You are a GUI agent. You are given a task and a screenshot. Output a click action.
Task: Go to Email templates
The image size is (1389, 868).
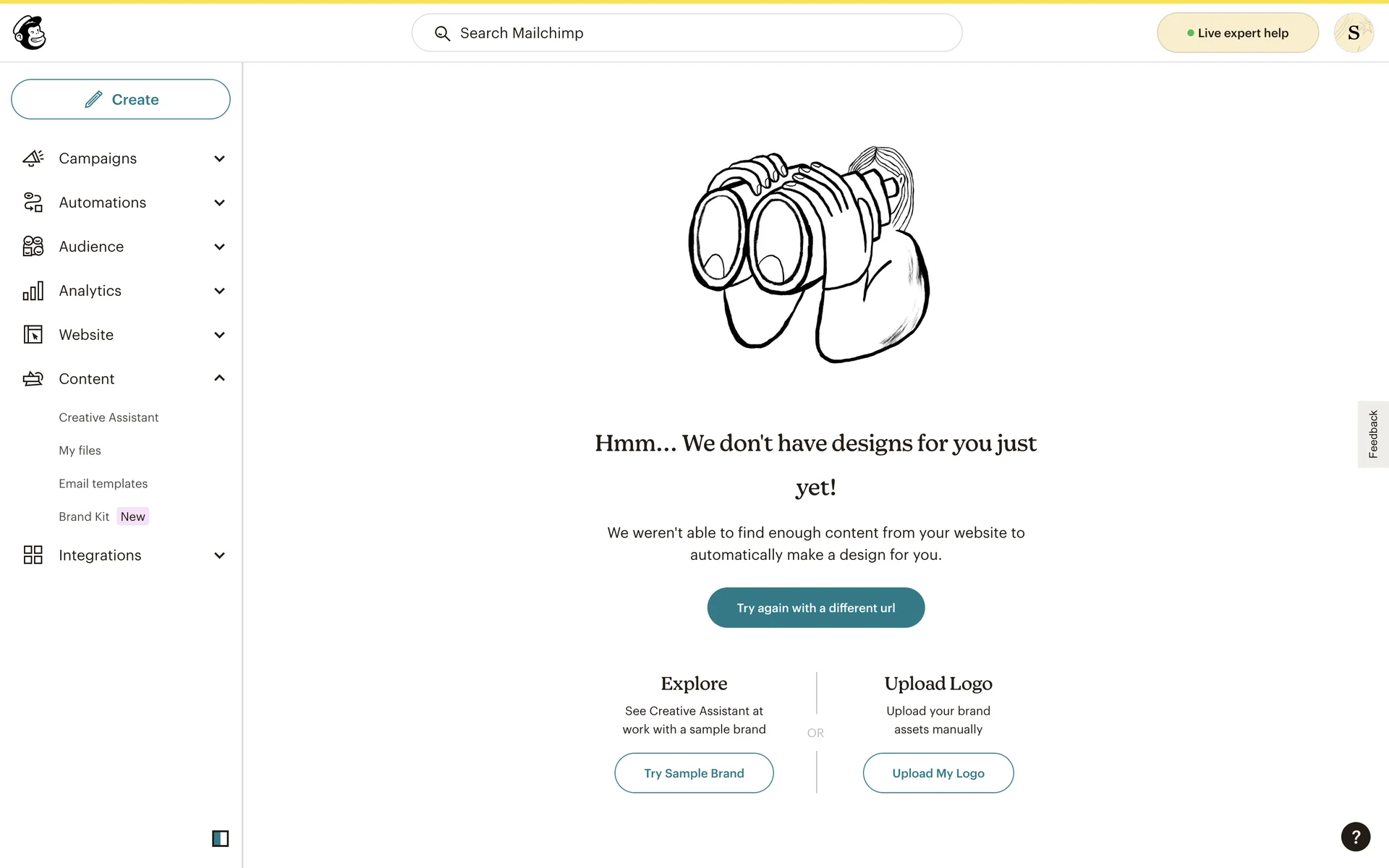click(x=103, y=484)
